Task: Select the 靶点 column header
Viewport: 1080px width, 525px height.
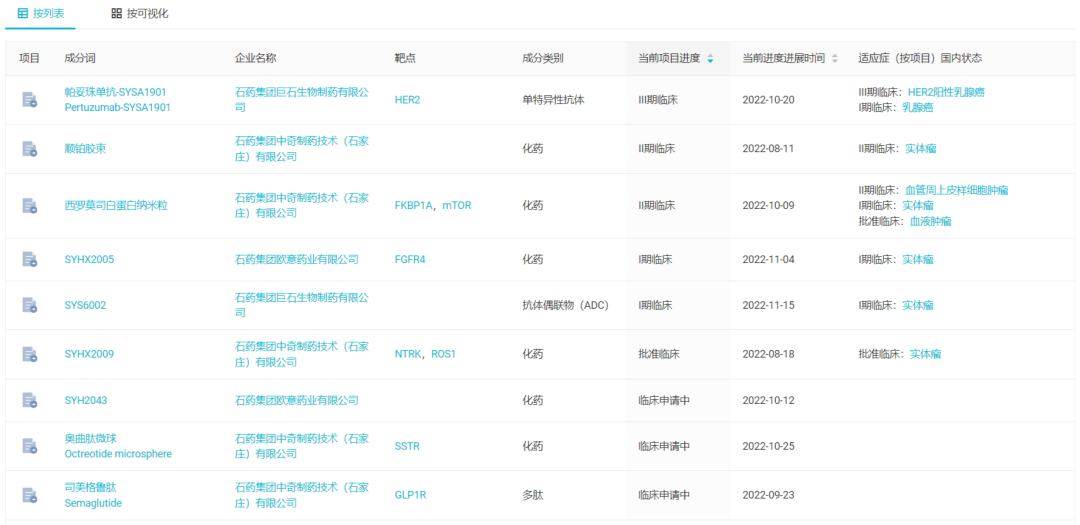Action: (x=405, y=59)
